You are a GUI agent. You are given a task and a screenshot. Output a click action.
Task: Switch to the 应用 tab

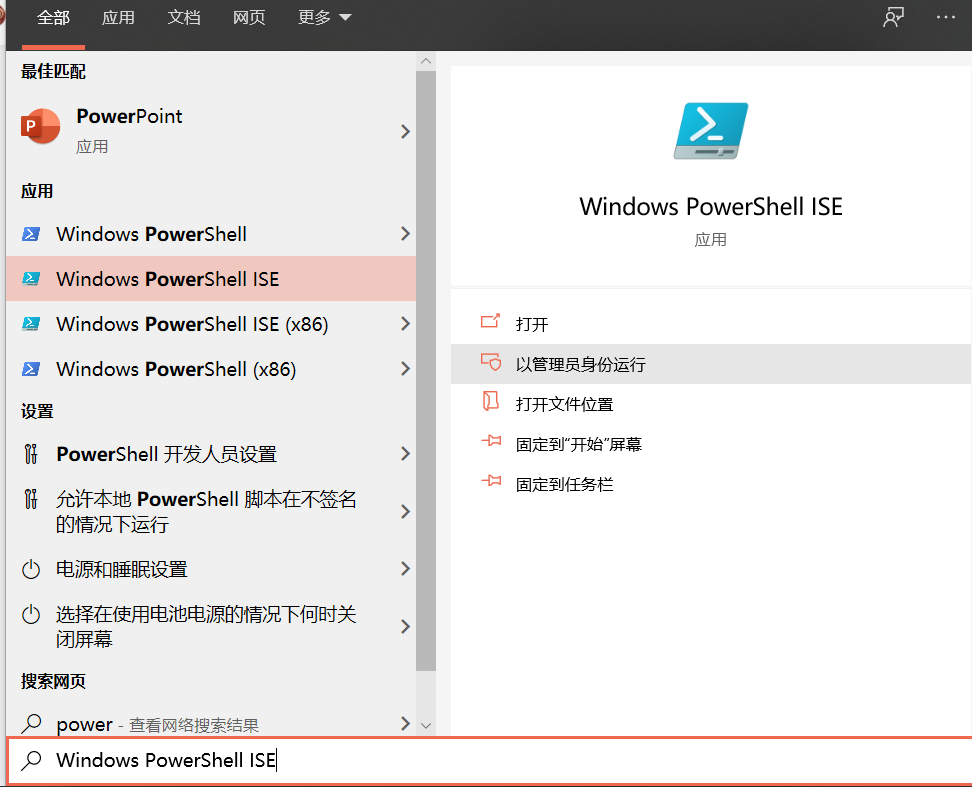(119, 17)
